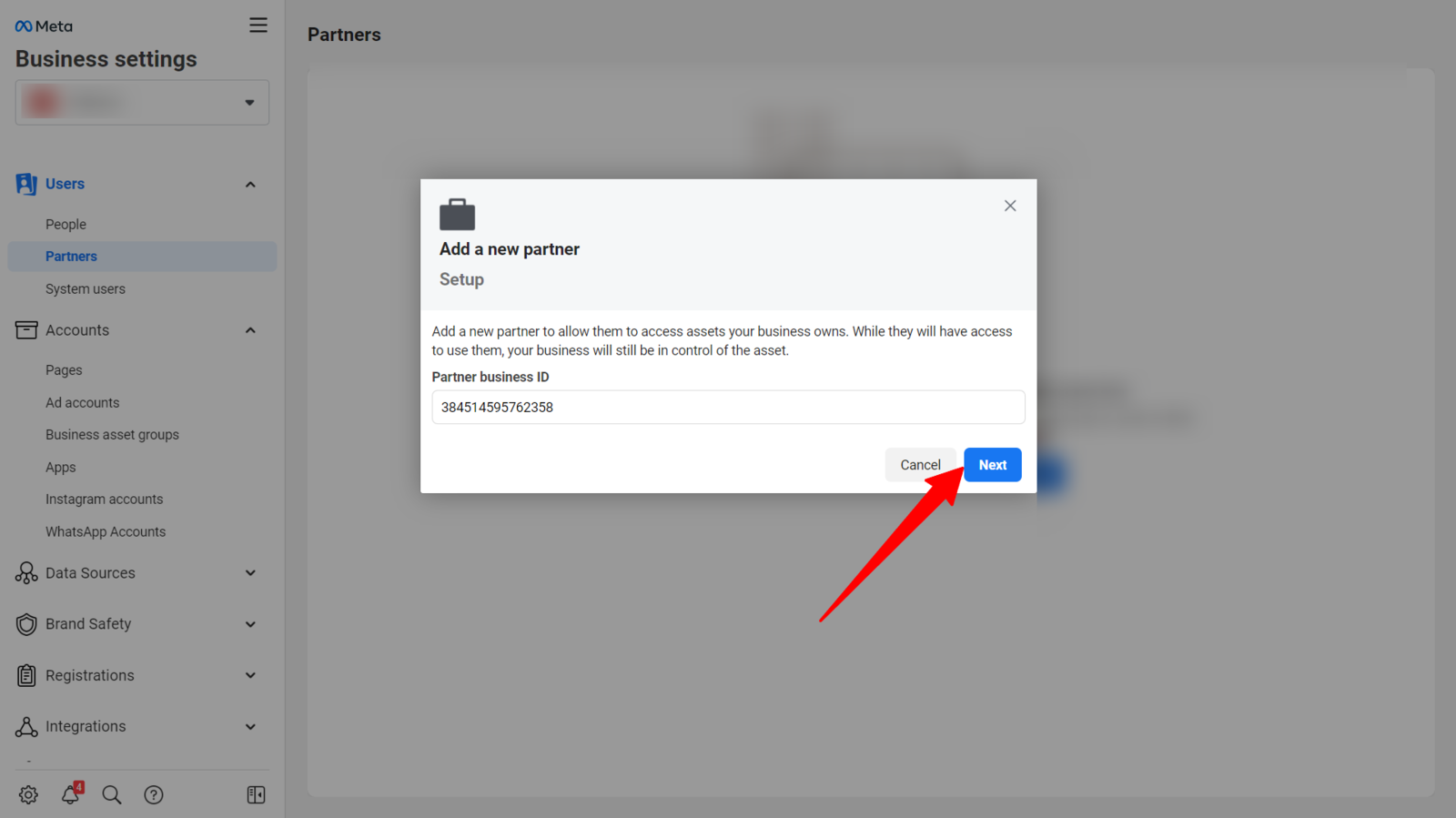
Task: Collapse the Users section
Action: click(250, 185)
